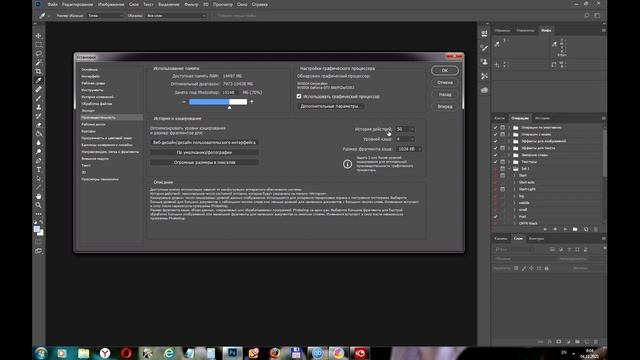The height and width of the screenshot is (360, 640).
Task: Select the Pen tool in the toolbar
Action: coord(38,161)
